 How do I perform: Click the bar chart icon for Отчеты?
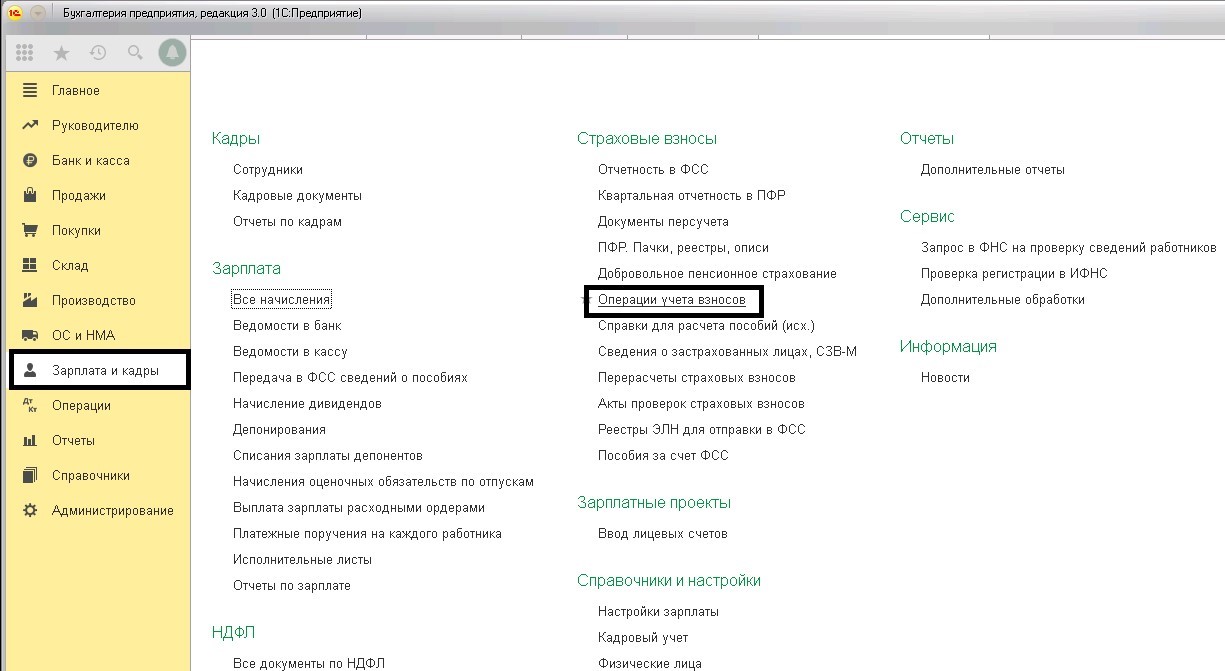tap(30, 441)
